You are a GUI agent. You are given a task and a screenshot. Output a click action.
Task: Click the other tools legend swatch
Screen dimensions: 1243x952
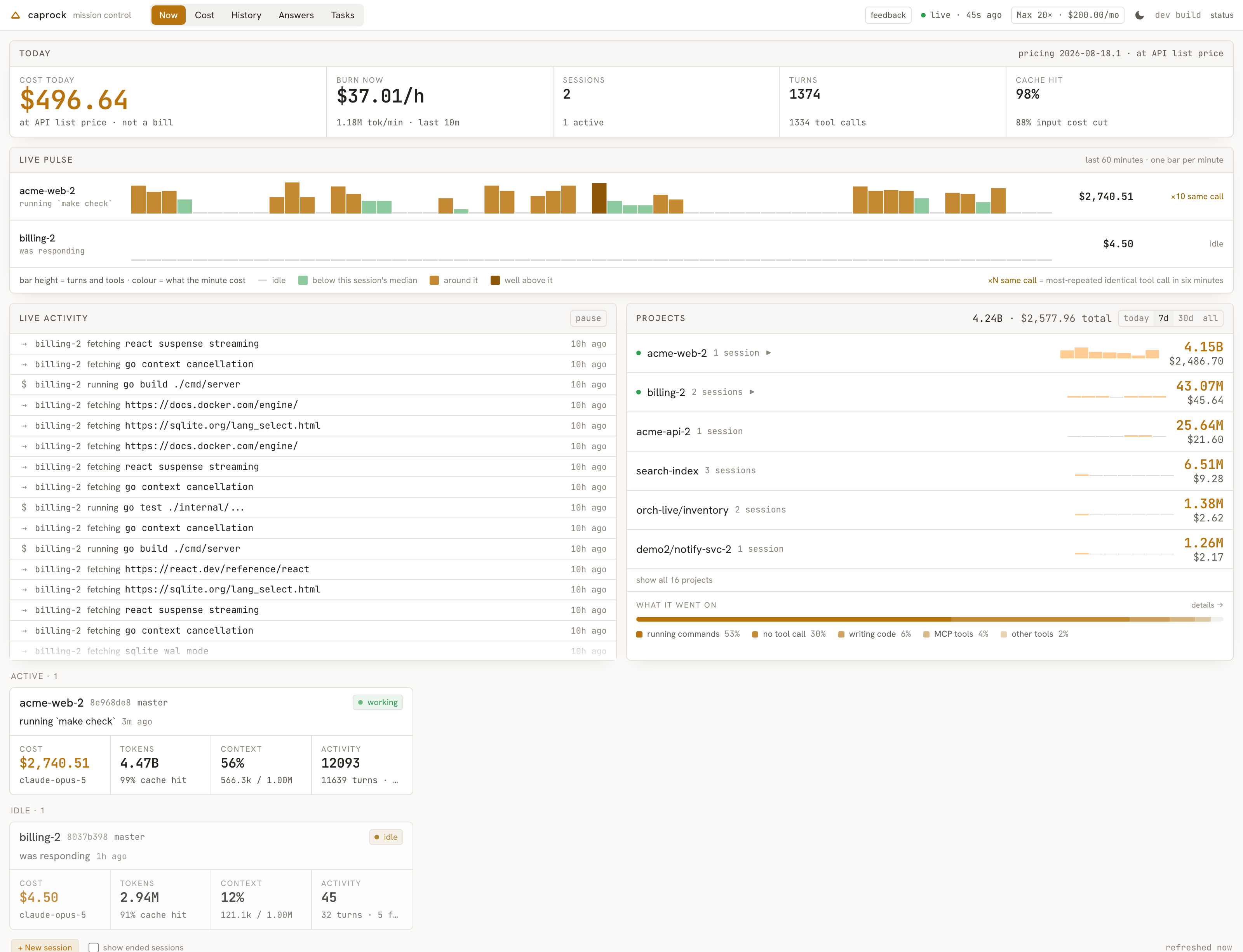1004,635
